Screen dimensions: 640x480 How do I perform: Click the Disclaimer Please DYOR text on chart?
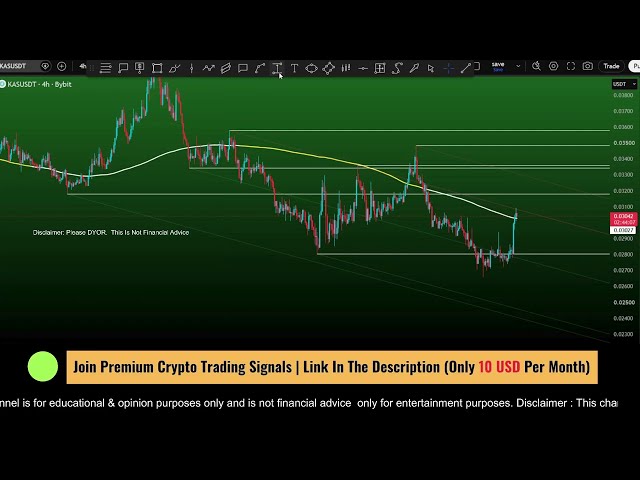(x=111, y=232)
